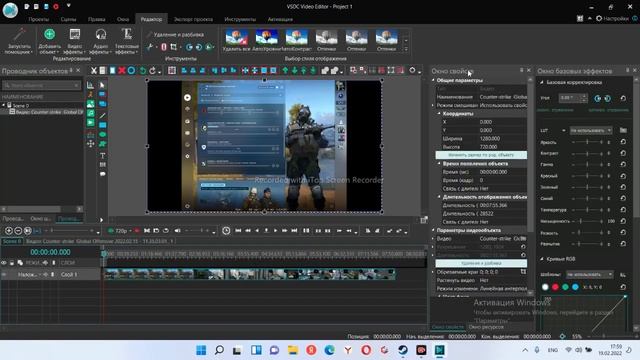The height and width of the screenshot is (360, 640).
Task: Click the paste clipboard icon
Action: pyautogui.click(x=112, y=71)
